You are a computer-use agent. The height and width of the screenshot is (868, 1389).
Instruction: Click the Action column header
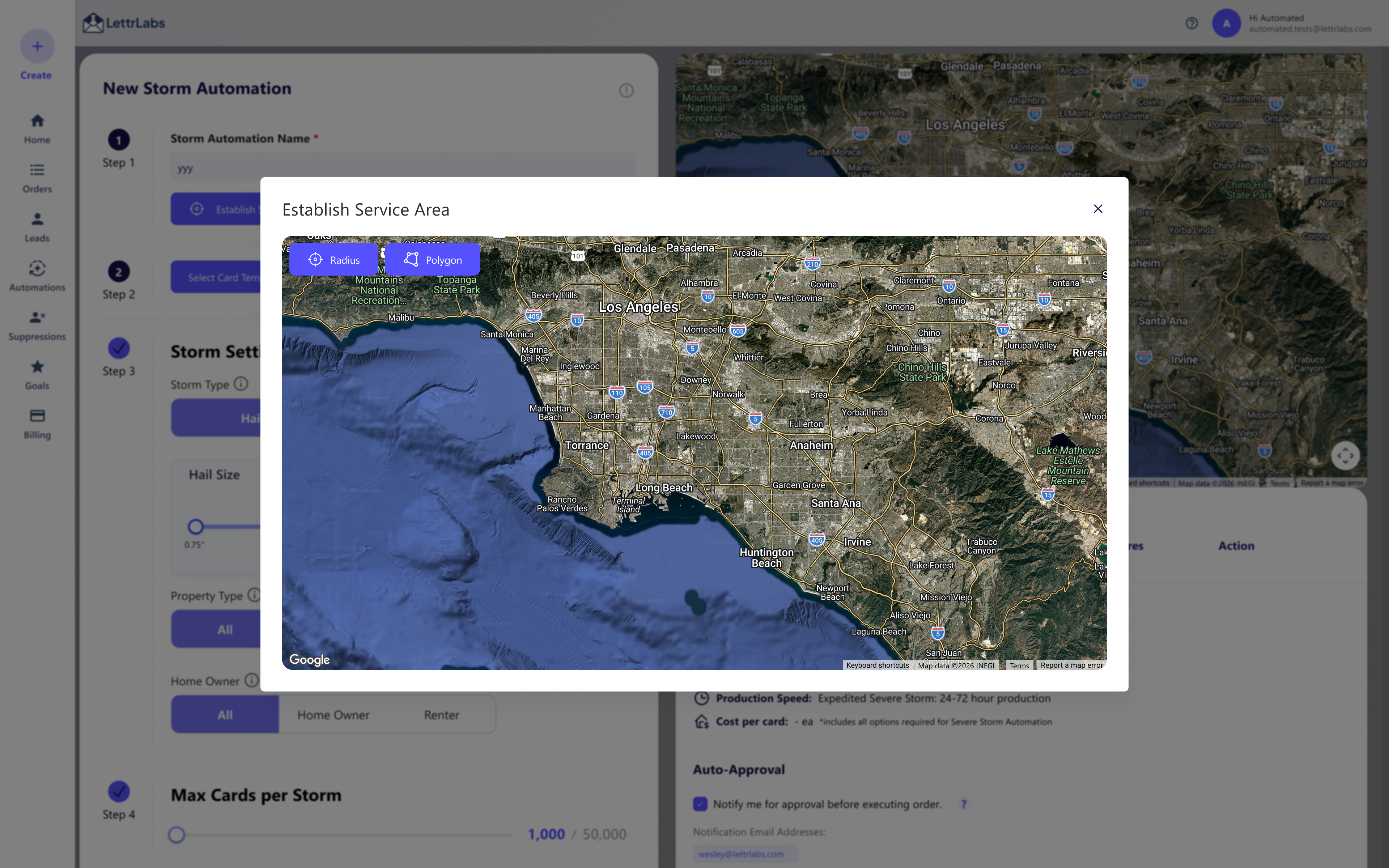coord(1236,546)
